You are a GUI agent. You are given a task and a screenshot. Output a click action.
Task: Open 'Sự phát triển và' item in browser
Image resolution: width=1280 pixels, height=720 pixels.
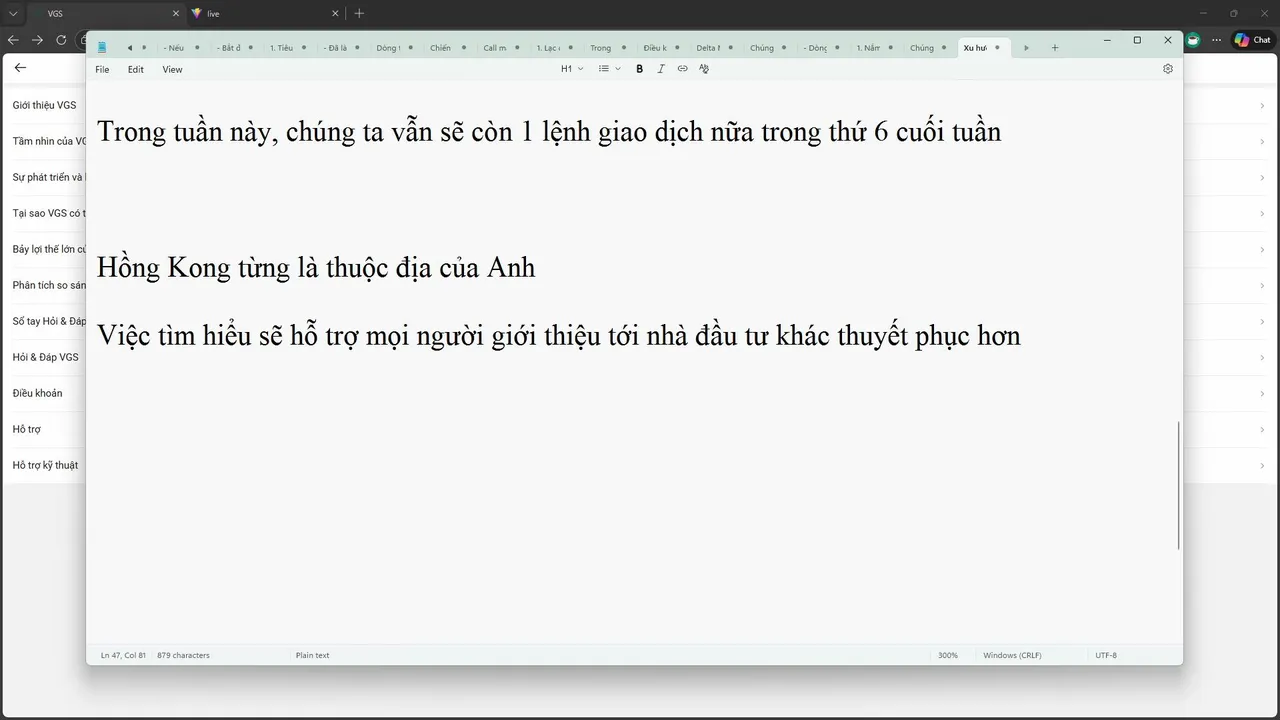tap(48, 177)
